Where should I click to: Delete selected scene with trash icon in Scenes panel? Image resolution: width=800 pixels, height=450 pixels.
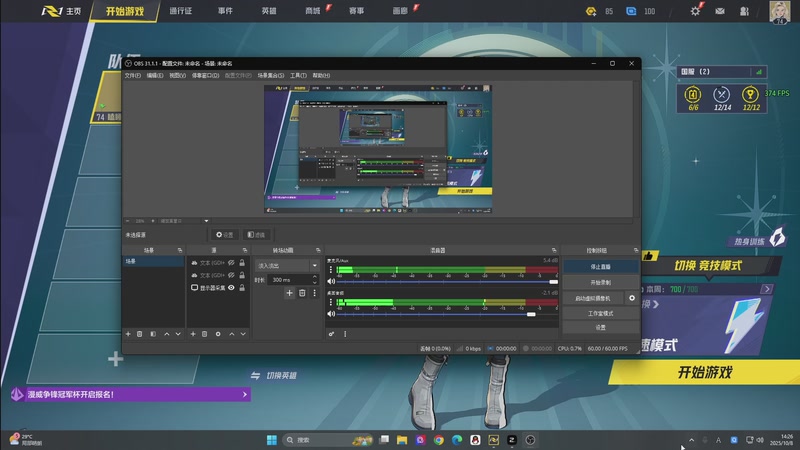pos(139,334)
